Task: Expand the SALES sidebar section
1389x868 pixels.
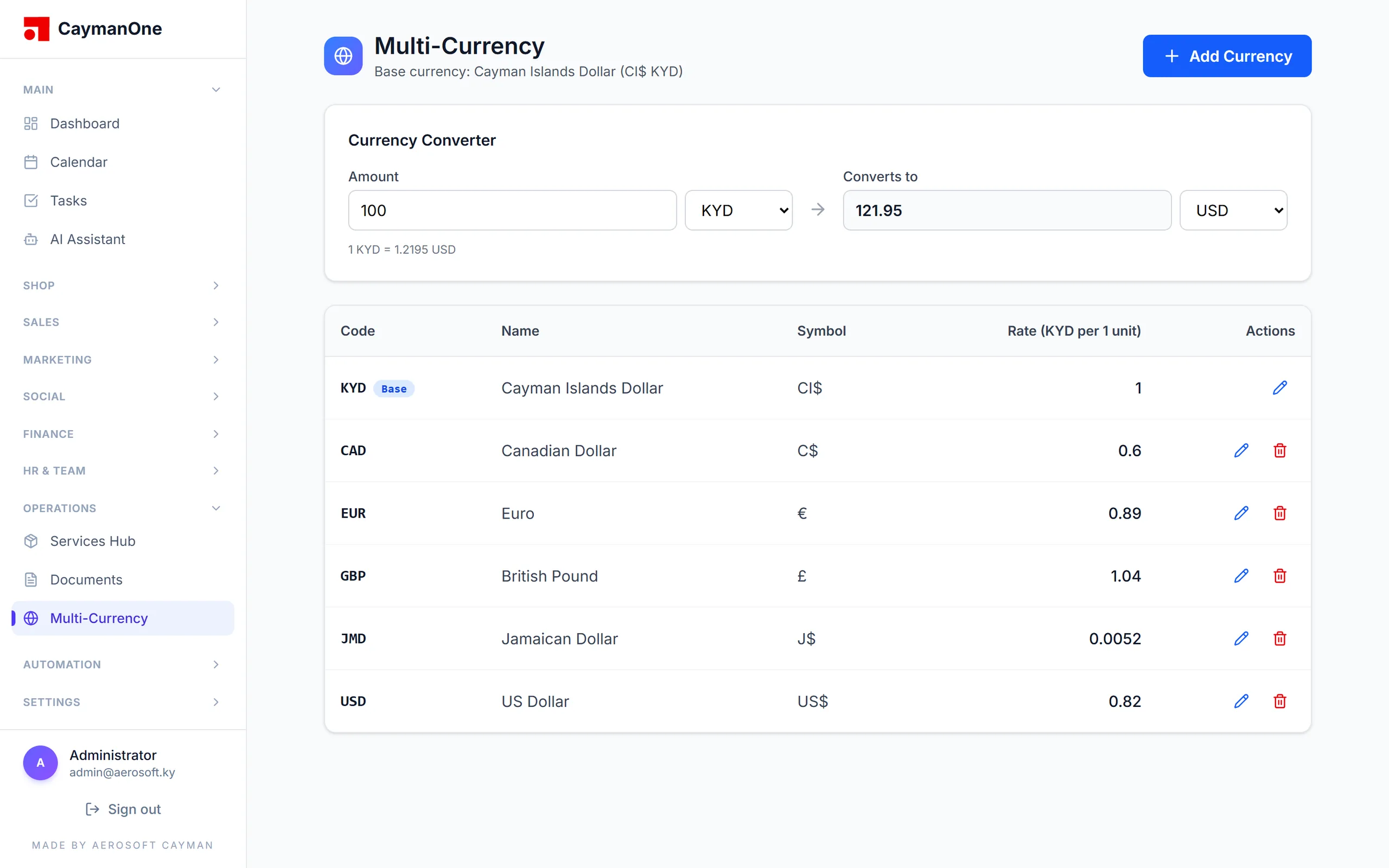Action: 122,322
